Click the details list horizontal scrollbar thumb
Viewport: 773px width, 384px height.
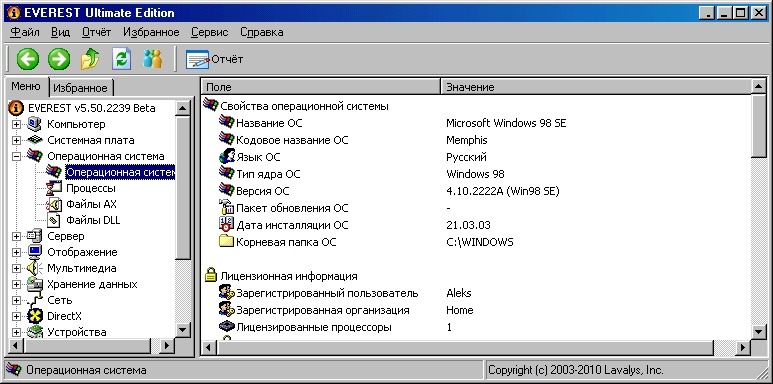click(466, 348)
